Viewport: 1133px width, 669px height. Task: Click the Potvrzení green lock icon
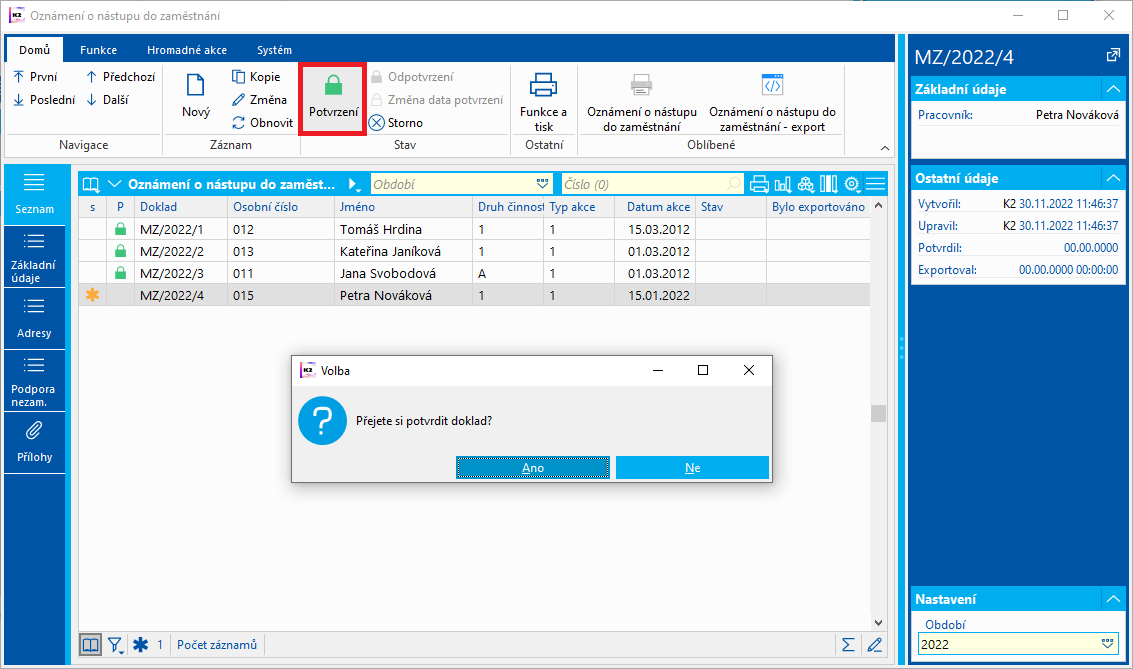coord(333,86)
